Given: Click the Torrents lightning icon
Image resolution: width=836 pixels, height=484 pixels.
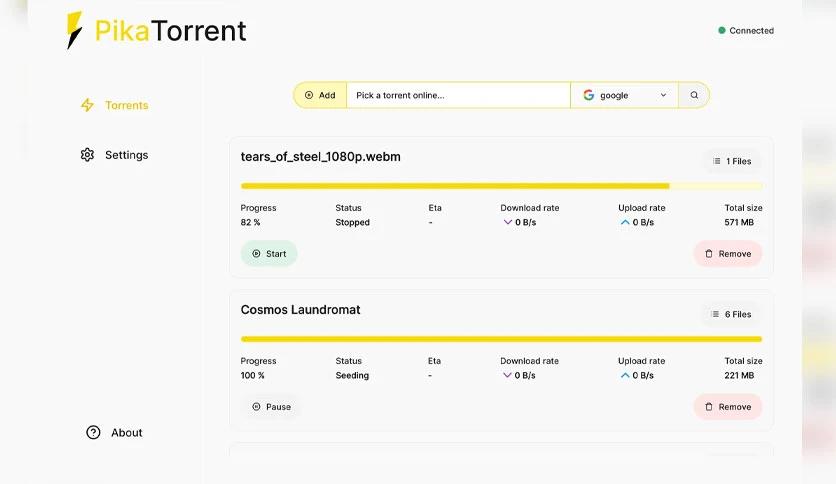Looking at the screenshot, I should tap(87, 105).
